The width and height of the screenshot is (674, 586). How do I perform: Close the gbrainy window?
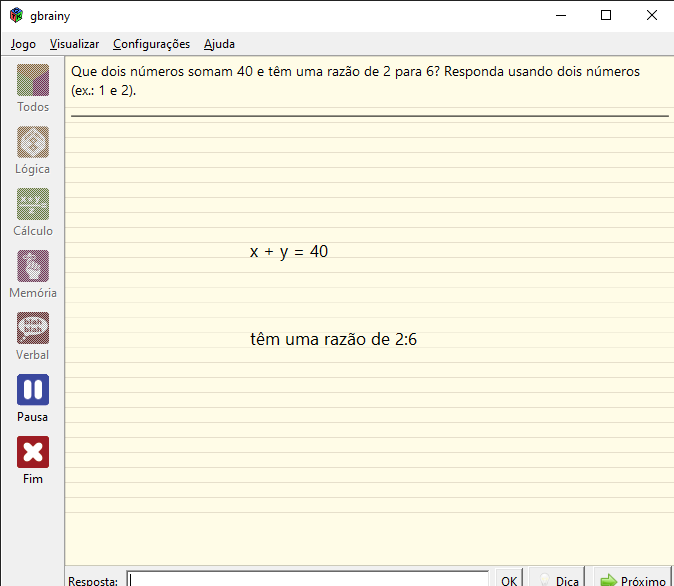tap(651, 15)
